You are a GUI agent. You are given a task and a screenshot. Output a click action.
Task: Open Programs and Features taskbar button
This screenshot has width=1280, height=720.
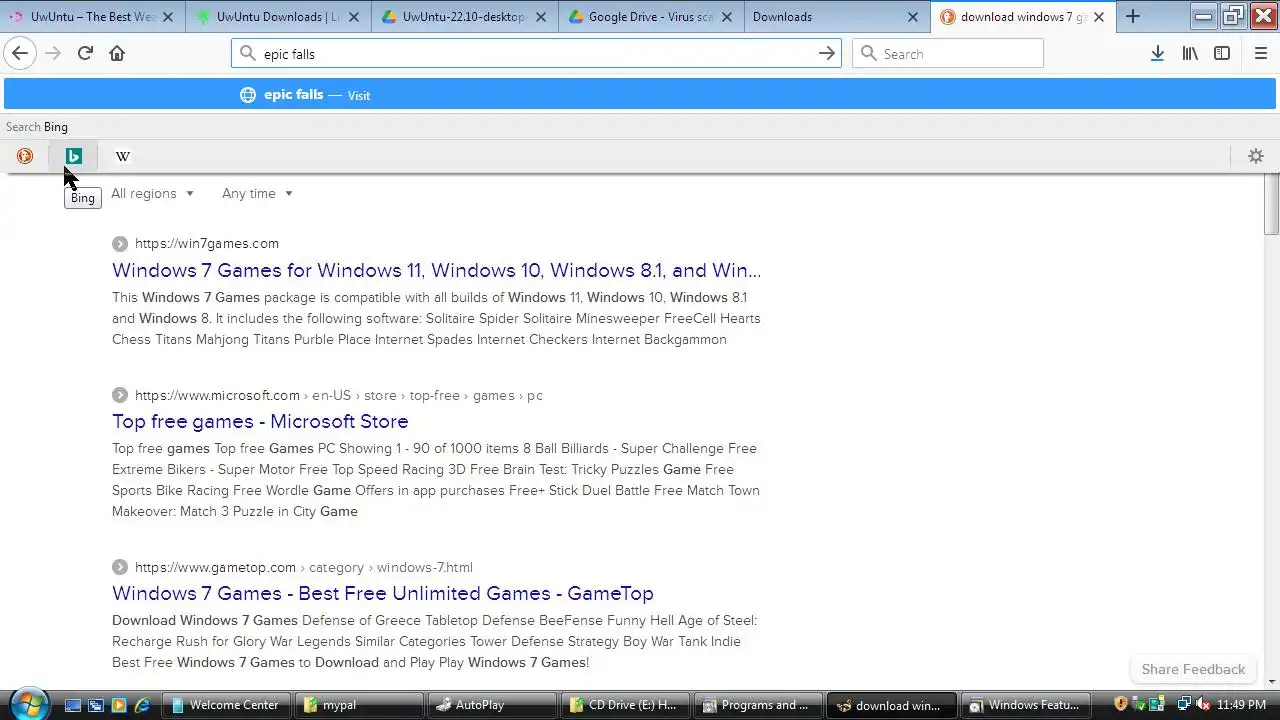point(760,705)
